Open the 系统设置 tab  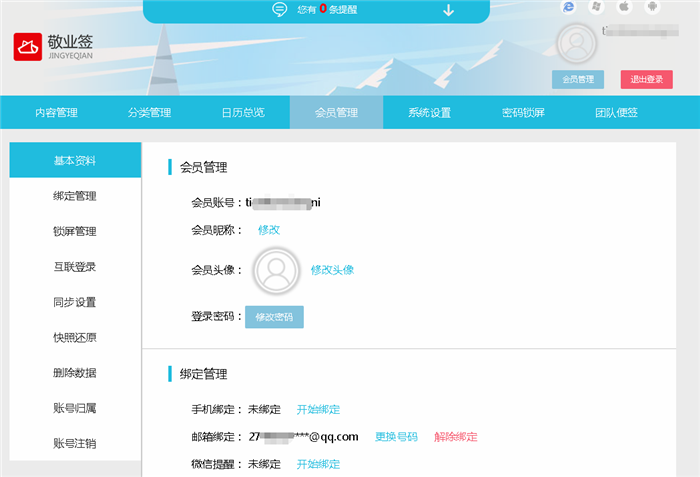(429, 113)
